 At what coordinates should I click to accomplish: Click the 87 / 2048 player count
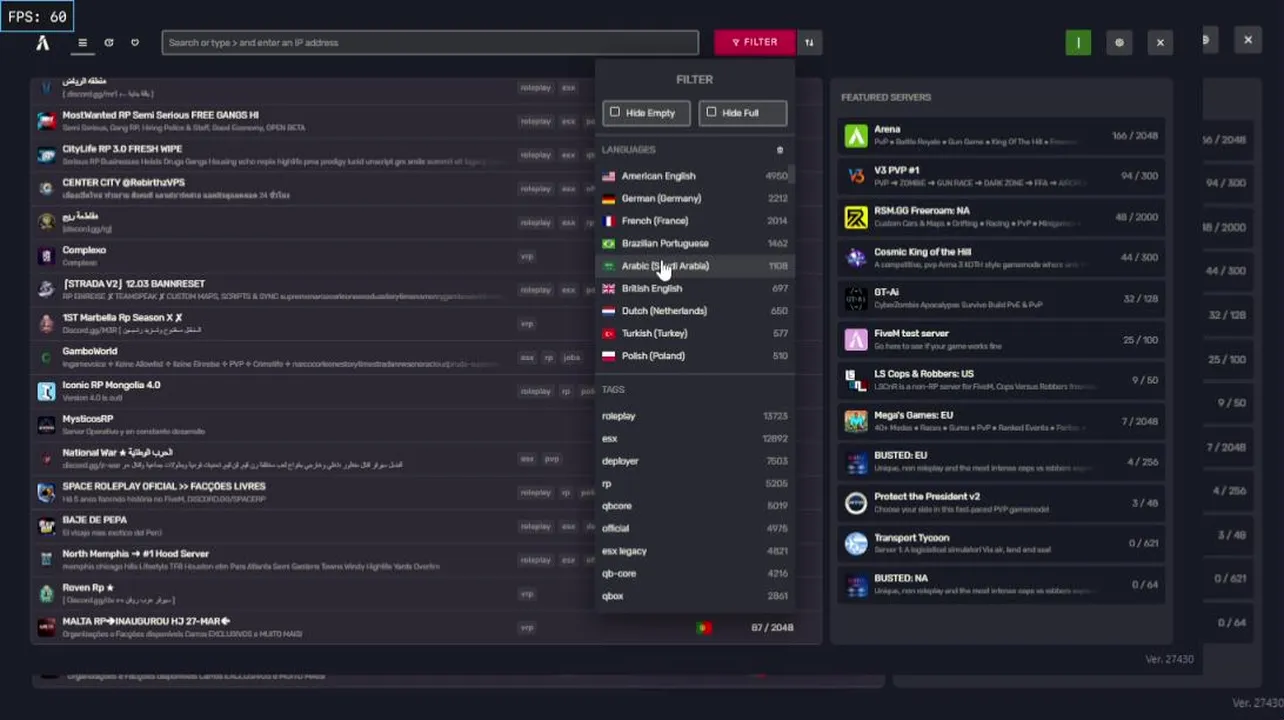tap(772, 627)
